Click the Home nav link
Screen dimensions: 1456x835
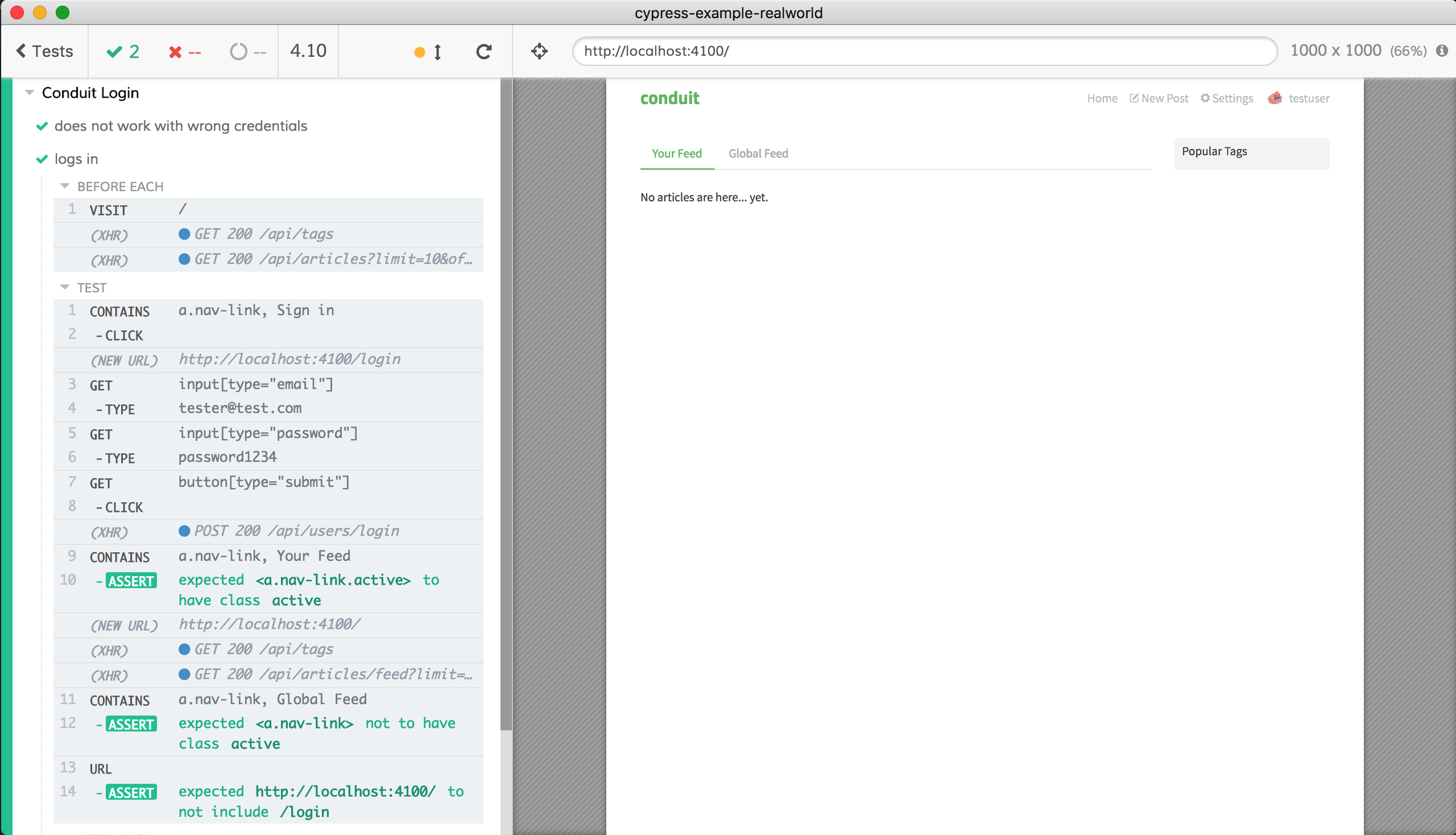(1102, 98)
